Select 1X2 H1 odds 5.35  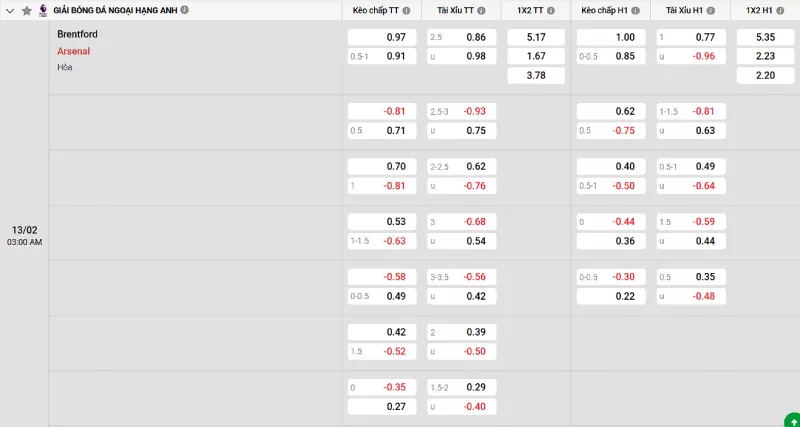[764, 37]
